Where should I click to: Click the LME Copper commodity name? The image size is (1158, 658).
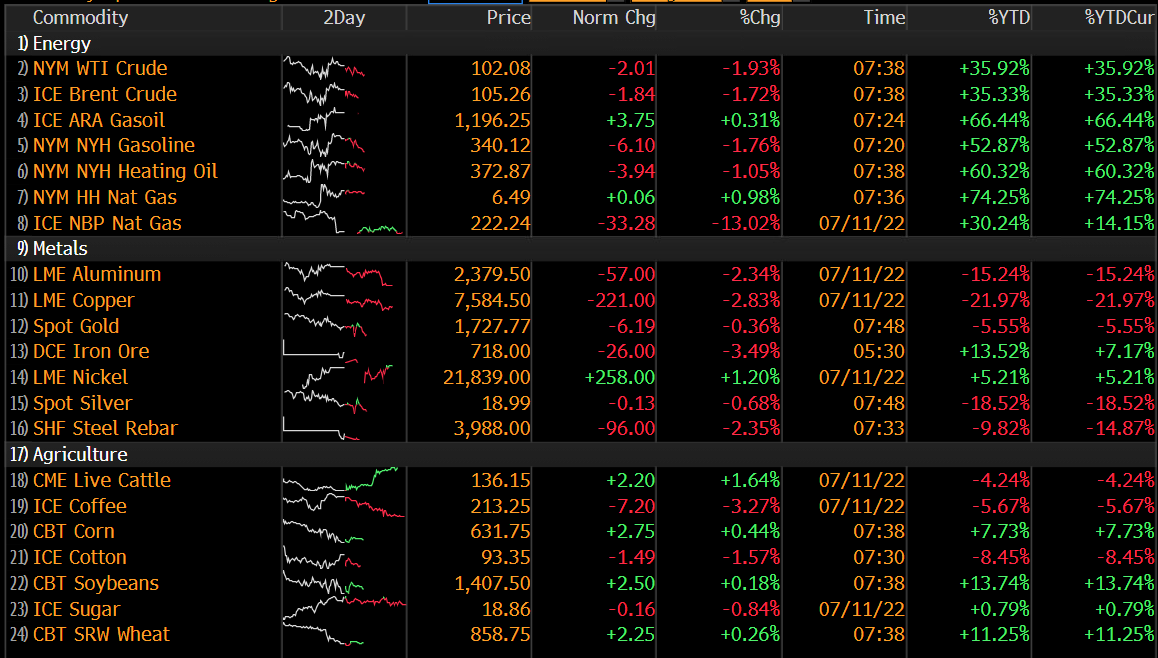click(x=83, y=300)
